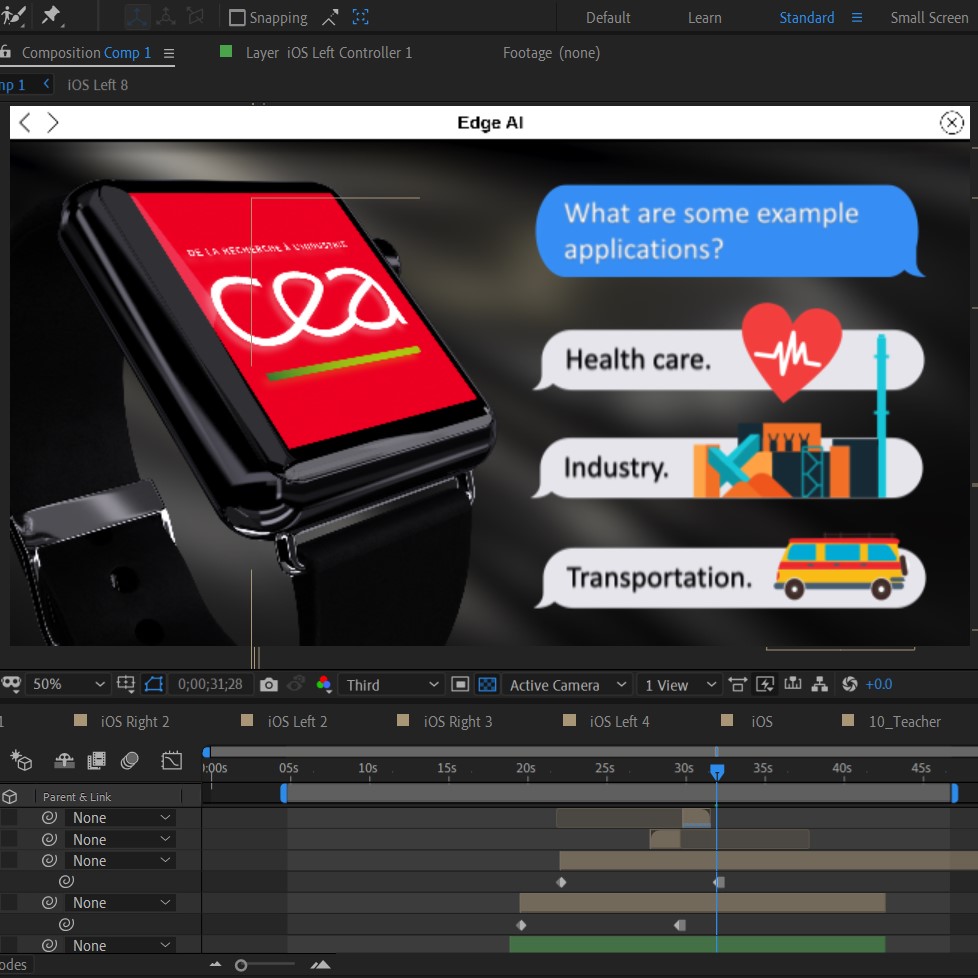Click the Show Snapshot icon
978x978 pixels.
[x=296, y=684]
